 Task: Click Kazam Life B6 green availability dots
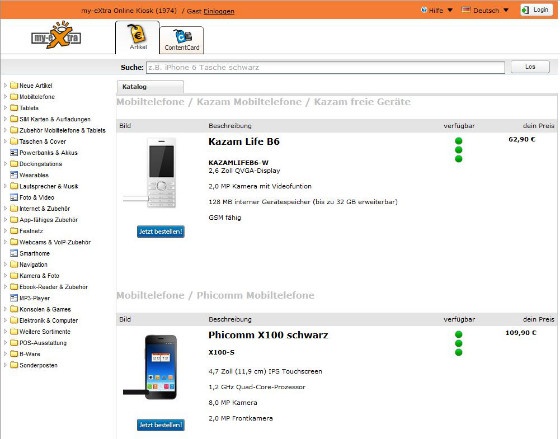pos(459,150)
